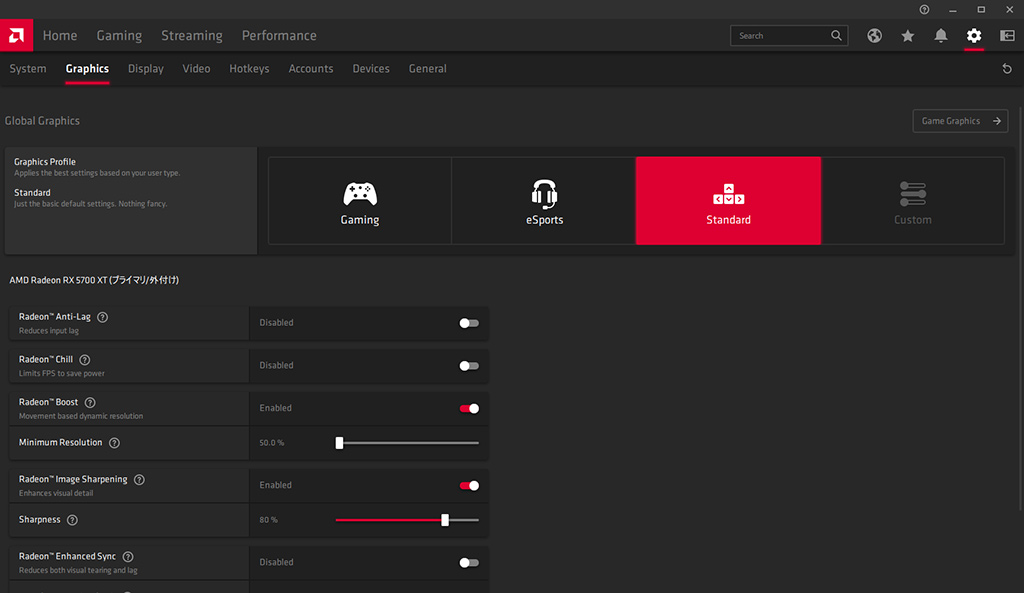Screen dimensions: 1024x593
Task: Switch to the Display tab
Action: [x=146, y=69]
